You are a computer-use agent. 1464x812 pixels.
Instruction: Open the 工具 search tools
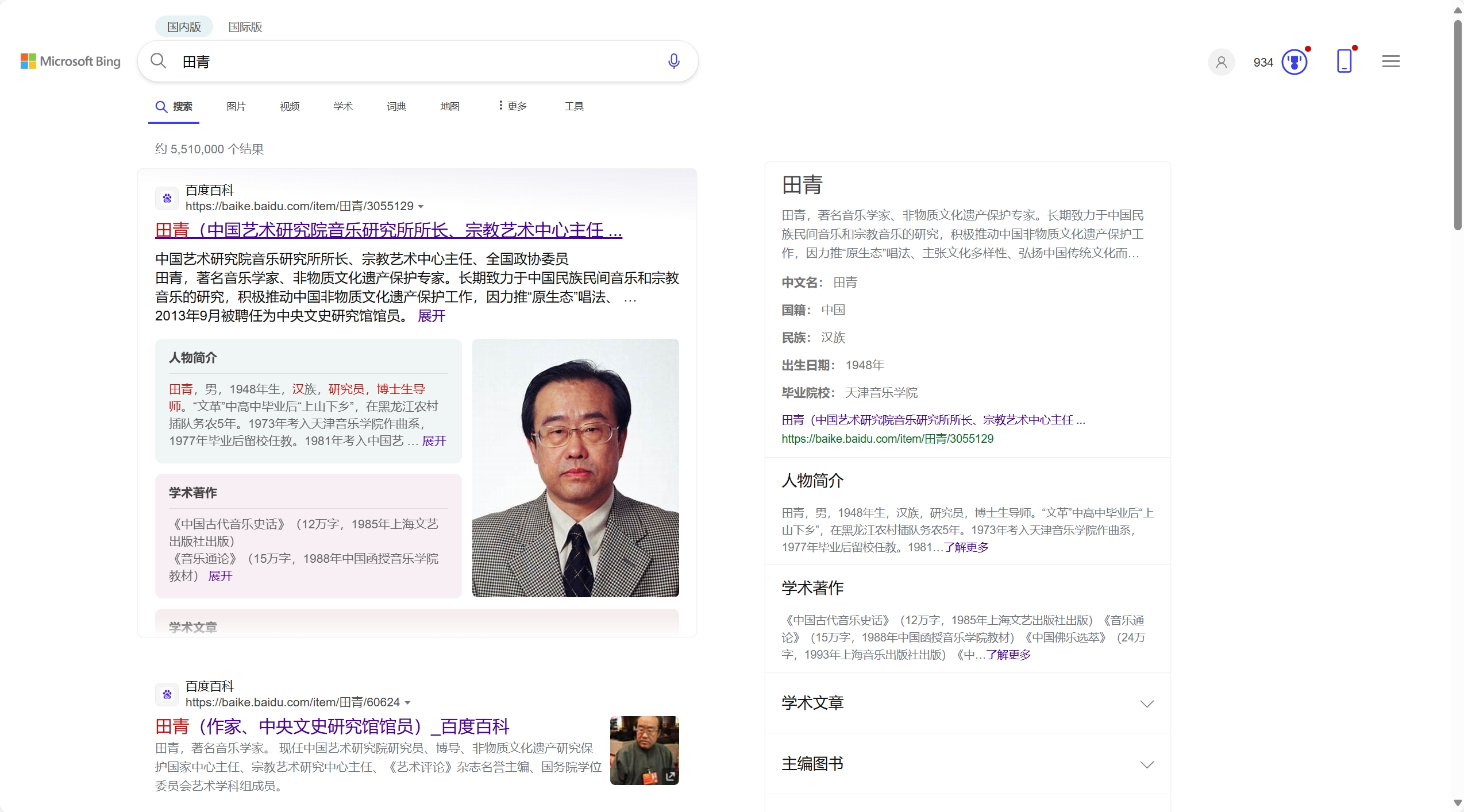pos(574,107)
